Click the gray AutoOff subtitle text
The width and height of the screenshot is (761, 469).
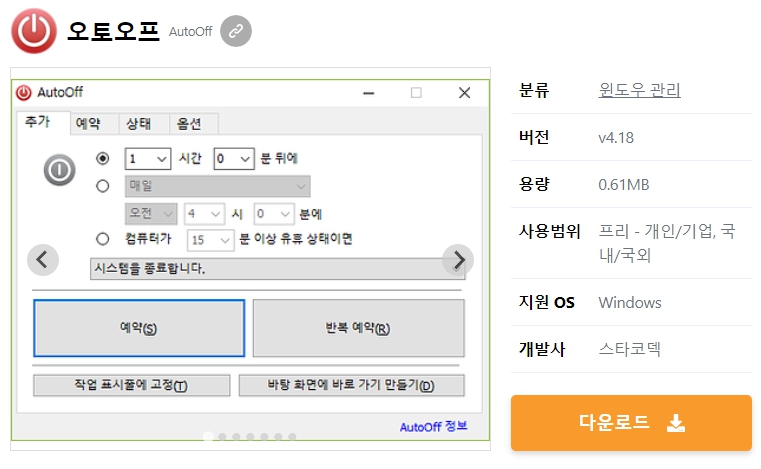pyautogui.click(x=190, y=32)
